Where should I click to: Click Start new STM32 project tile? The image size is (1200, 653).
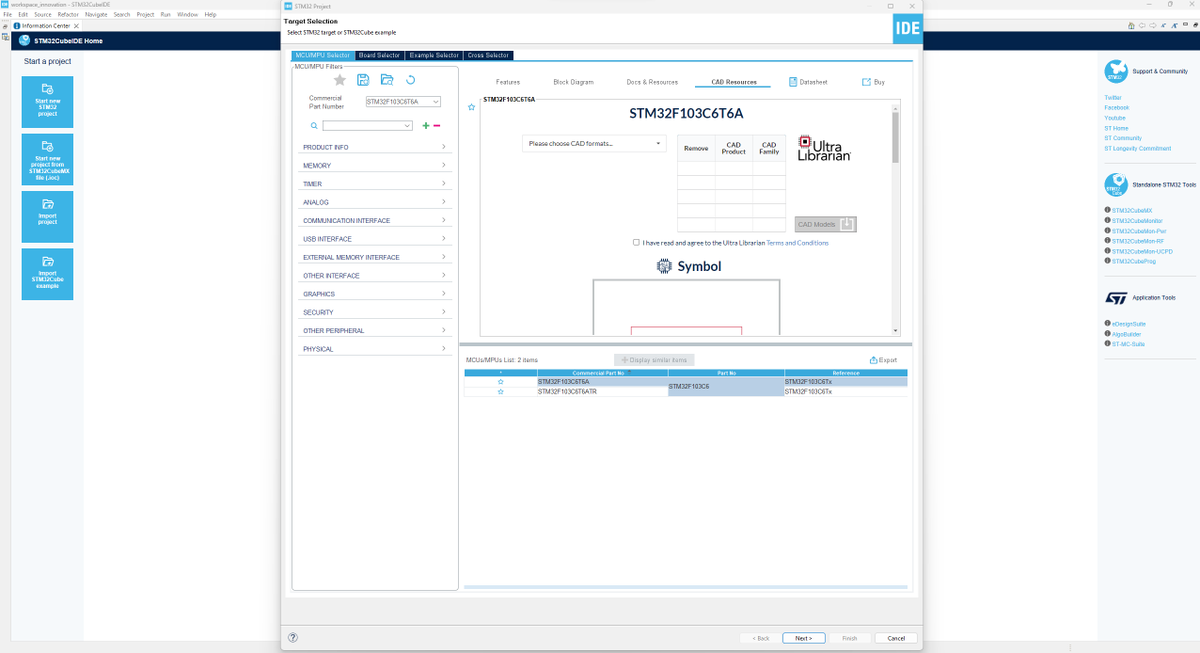47,102
